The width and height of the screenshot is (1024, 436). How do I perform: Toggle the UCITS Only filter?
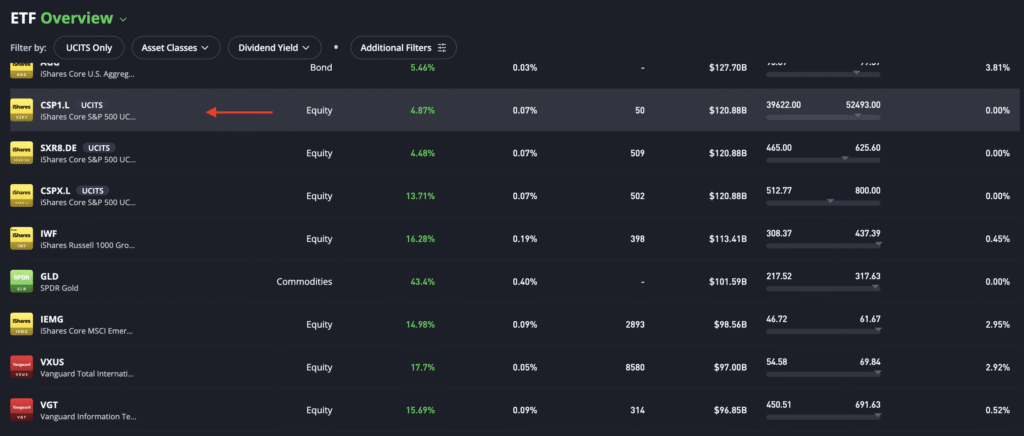(89, 48)
